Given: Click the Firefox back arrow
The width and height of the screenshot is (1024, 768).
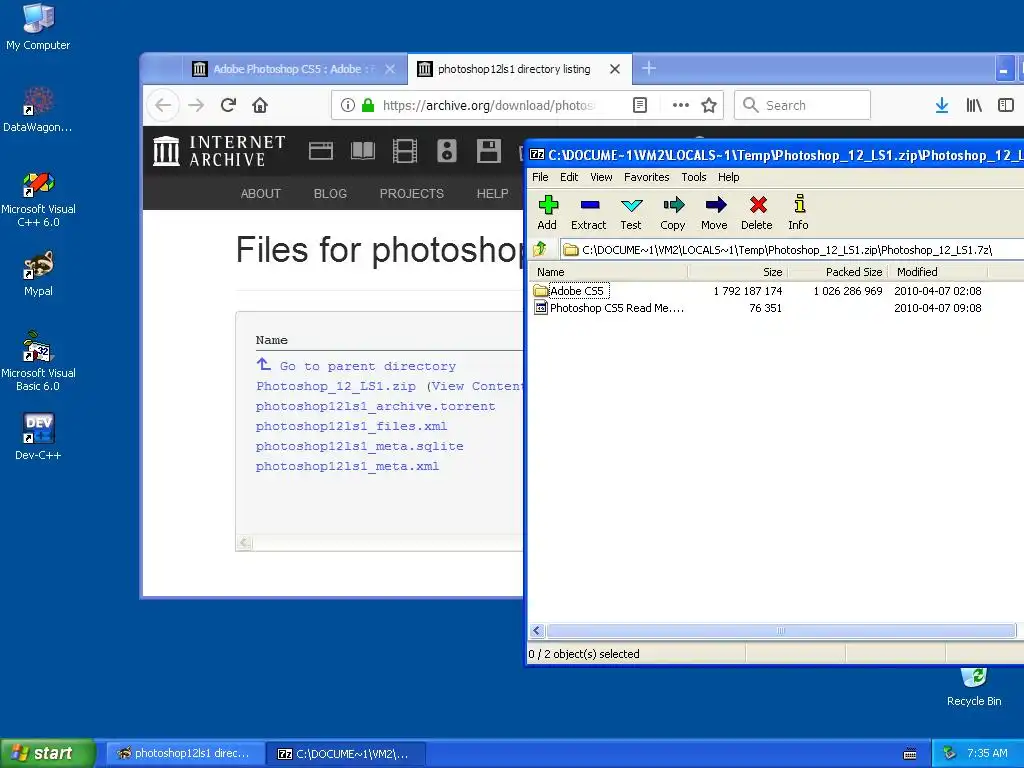Looking at the screenshot, I should [x=163, y=105].
